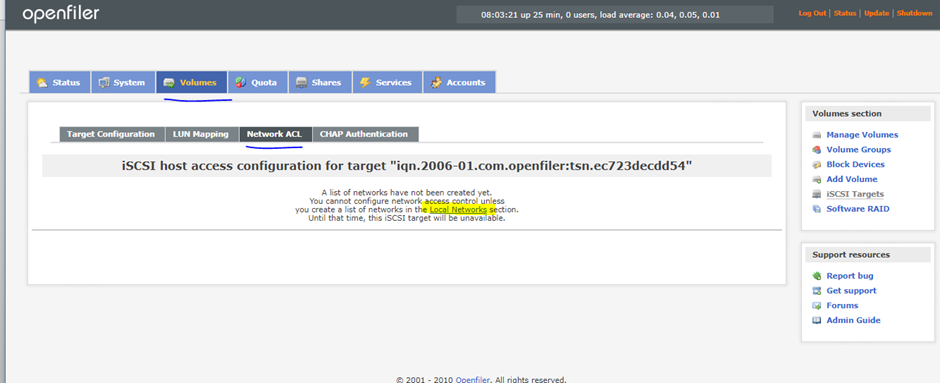Click the Block Devices icon
940x383 pixels.
pyautogui.click(x=816, y=165)
